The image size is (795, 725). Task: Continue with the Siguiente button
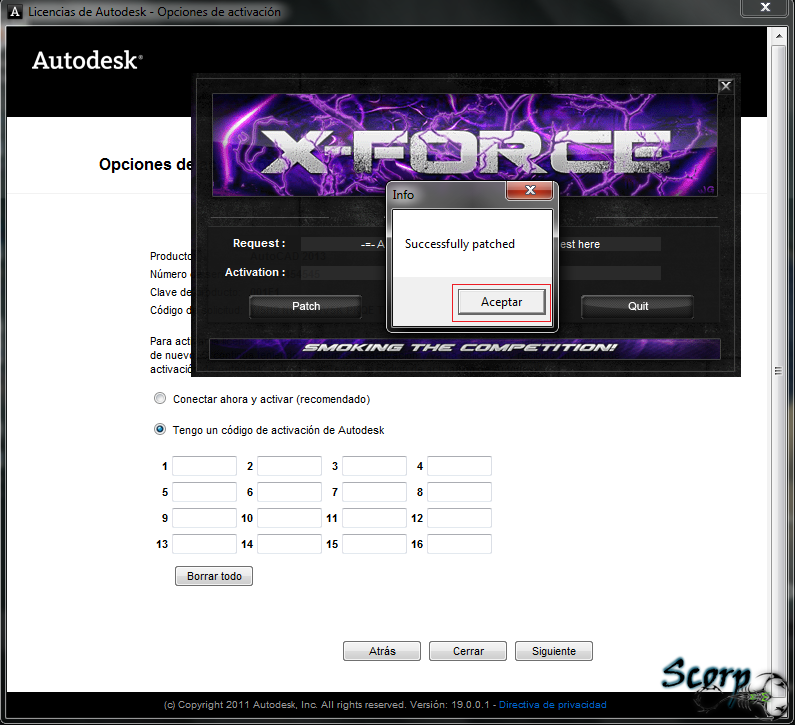[x=554, y=651]
